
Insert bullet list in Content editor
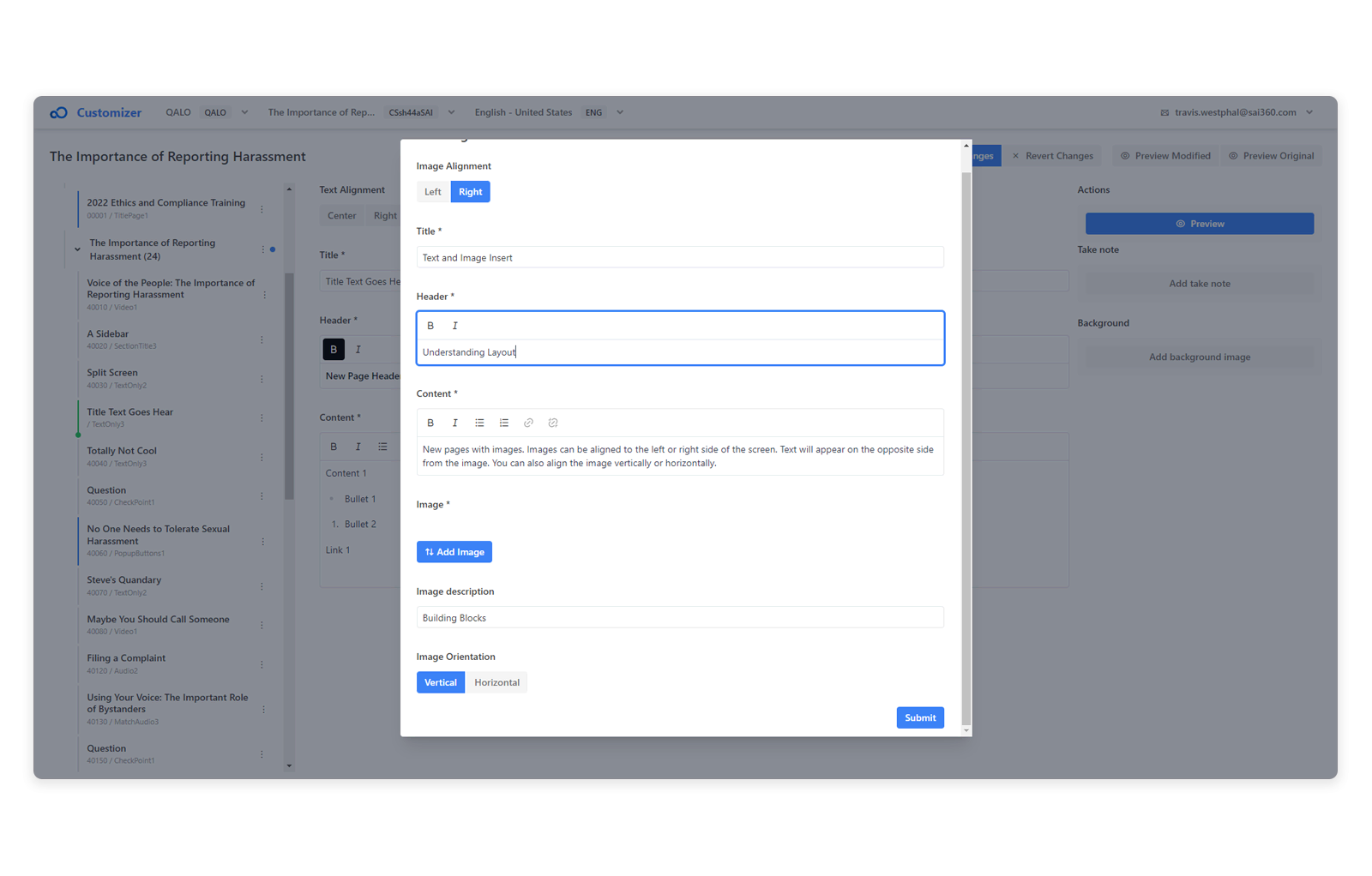click(479, 423)
